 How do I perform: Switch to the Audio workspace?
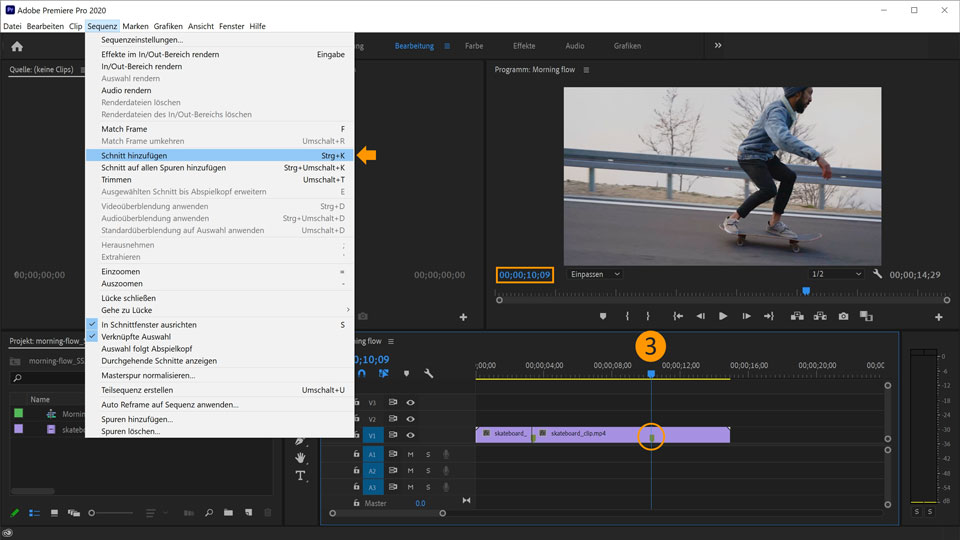575,46
